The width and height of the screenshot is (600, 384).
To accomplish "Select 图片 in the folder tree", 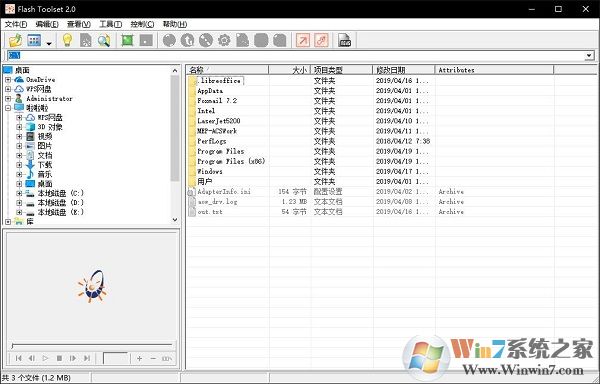I will point(44,146).
